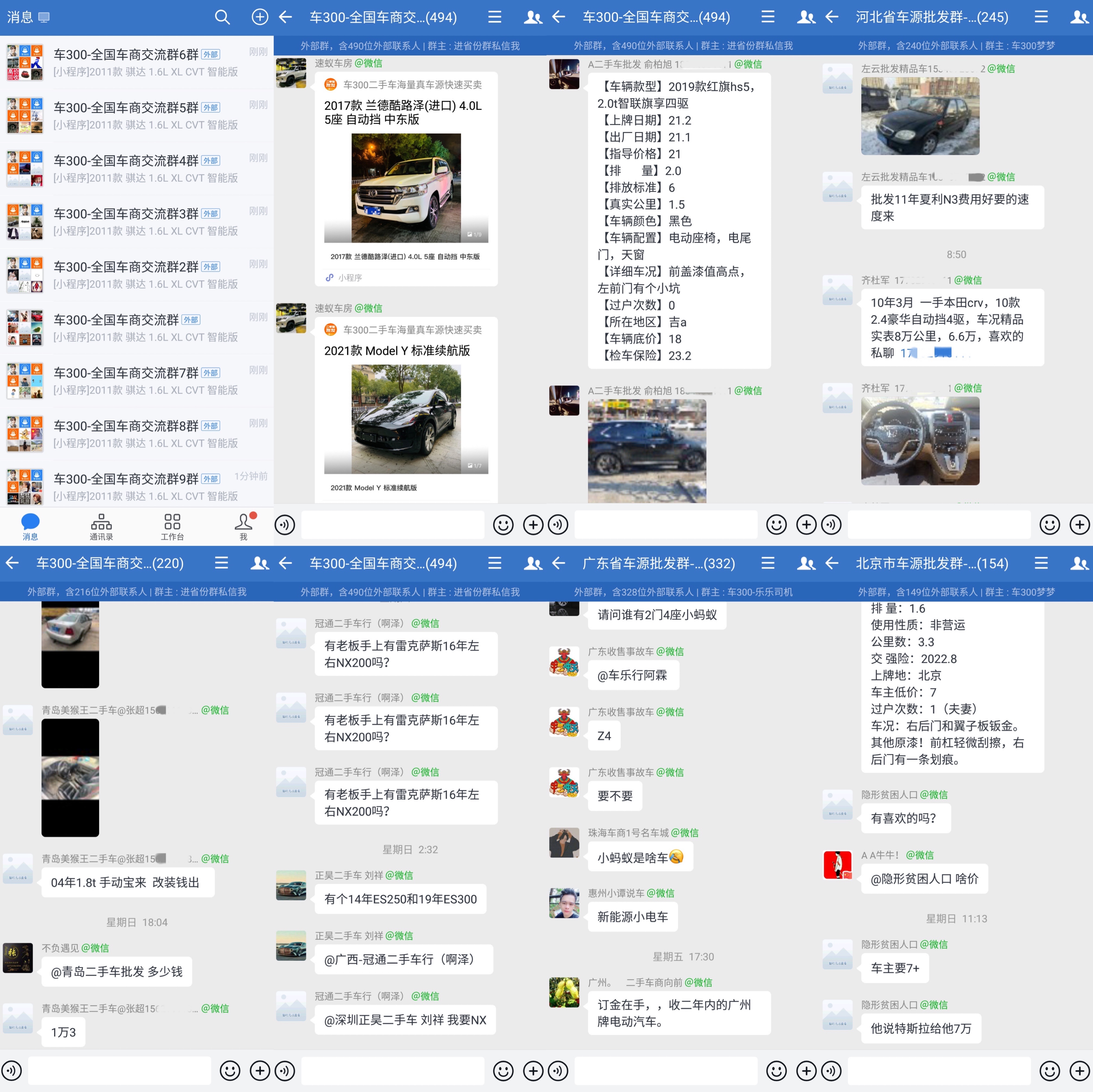Tap voice input icon in 广东省车源批发群 chat

(x=558, y=1071)
